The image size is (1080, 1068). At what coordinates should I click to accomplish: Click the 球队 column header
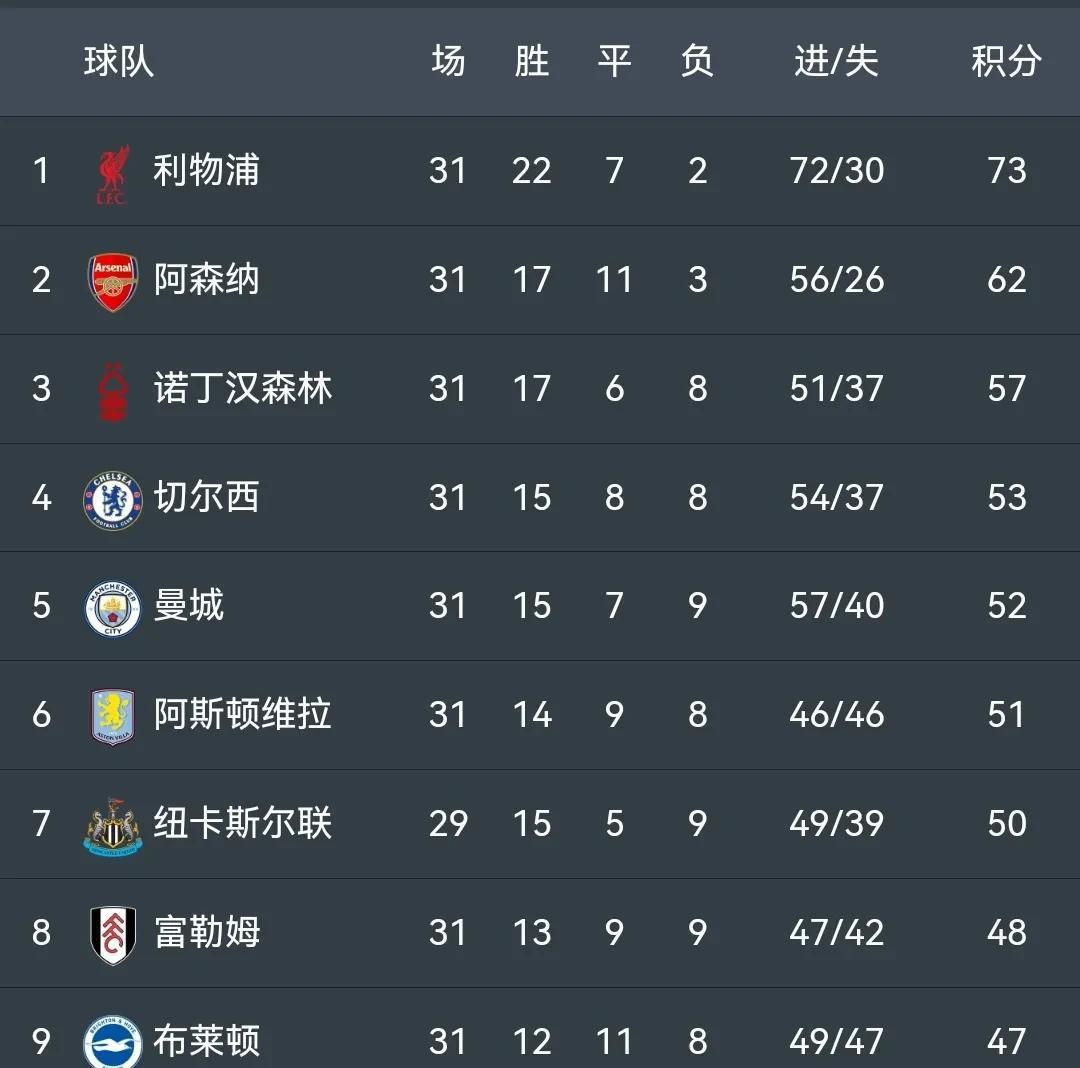point(119,62)
